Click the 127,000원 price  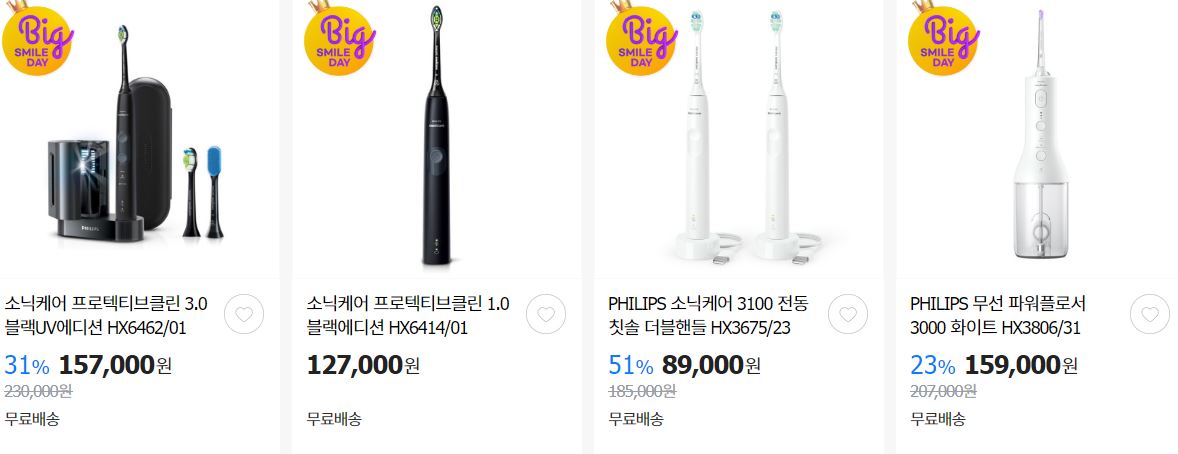pyautogui.click(x=363, y=365)
